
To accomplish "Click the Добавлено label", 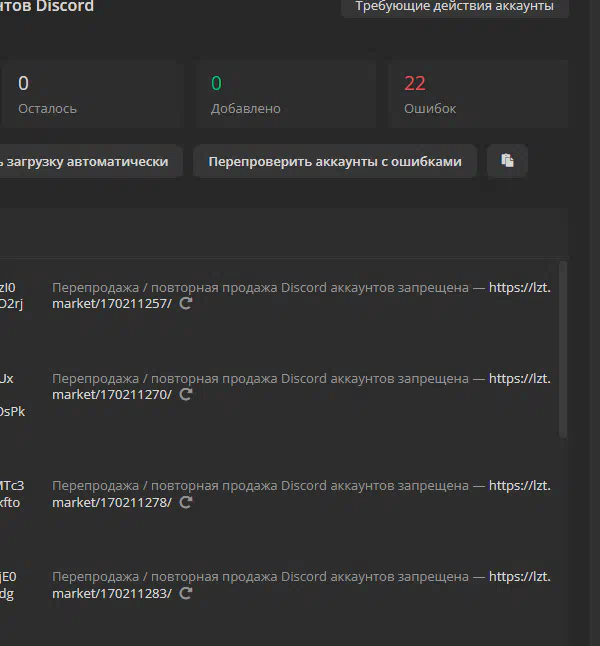I will (x=246, y=109).
